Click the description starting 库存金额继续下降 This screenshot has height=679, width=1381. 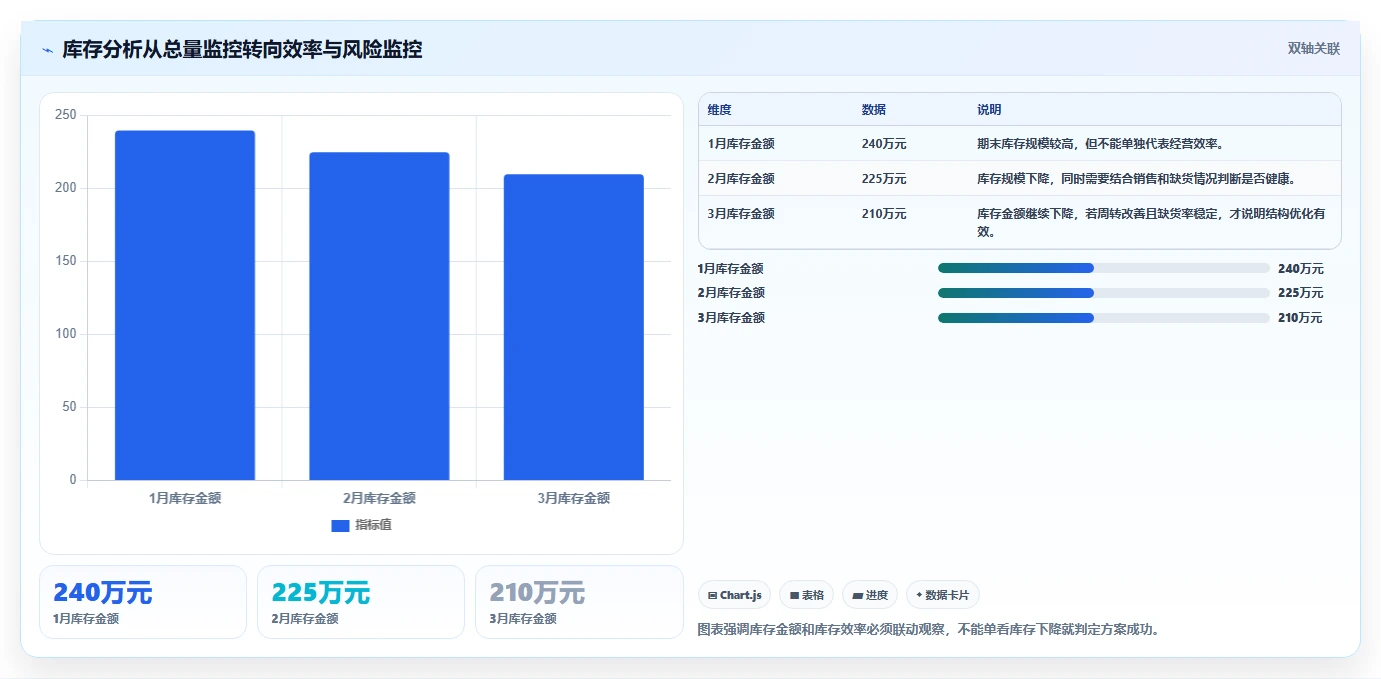pos(1151,223)
